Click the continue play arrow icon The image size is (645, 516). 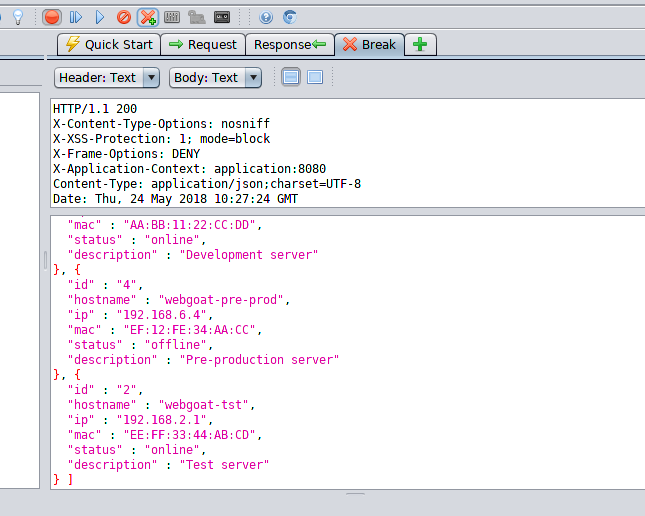pyautogui.click(x=99, y=17)
